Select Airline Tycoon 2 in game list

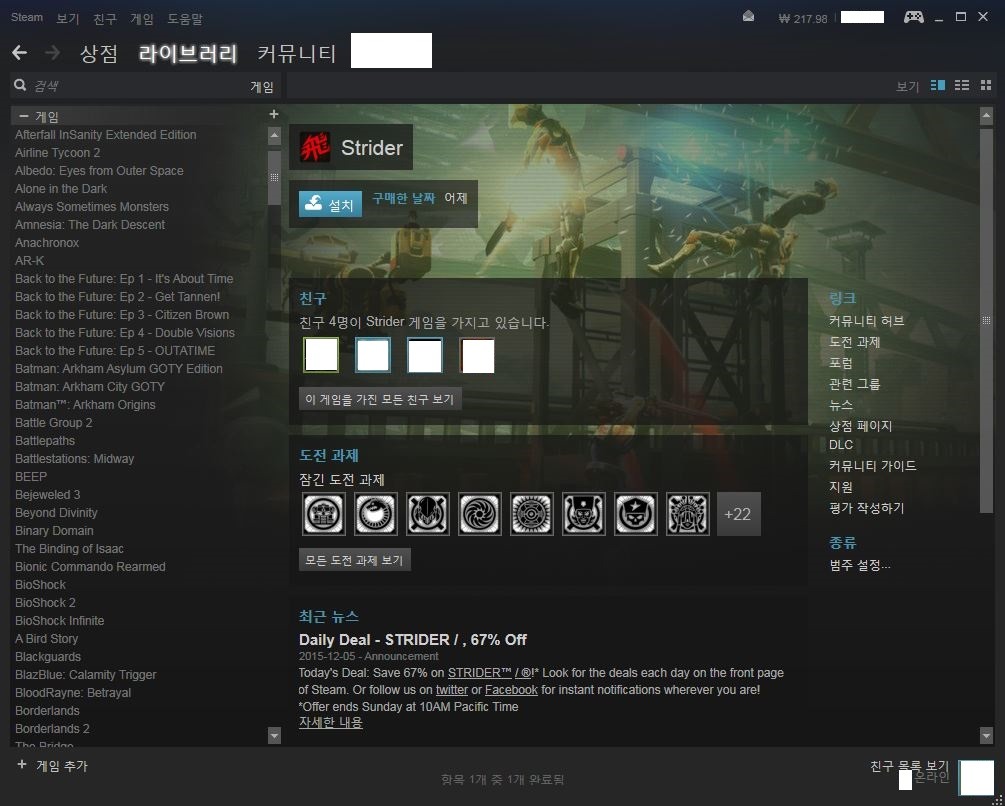pos(58,153)
